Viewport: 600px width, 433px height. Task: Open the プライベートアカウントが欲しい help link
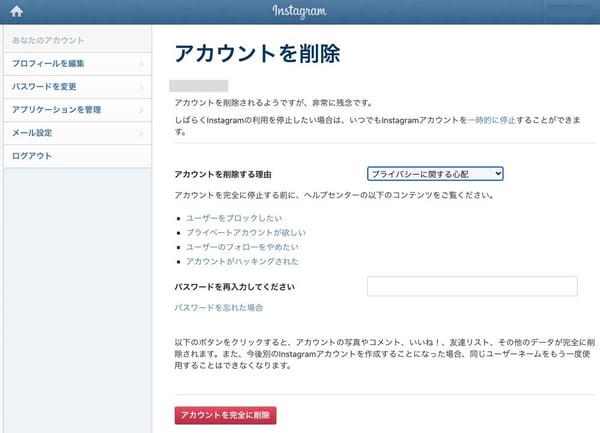tap(246, 233)
